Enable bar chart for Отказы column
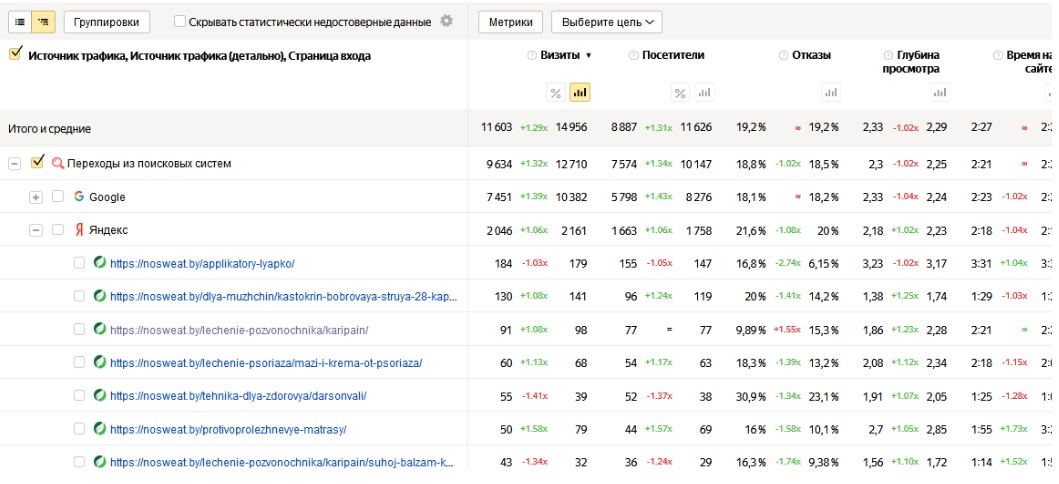 point(830,93)
